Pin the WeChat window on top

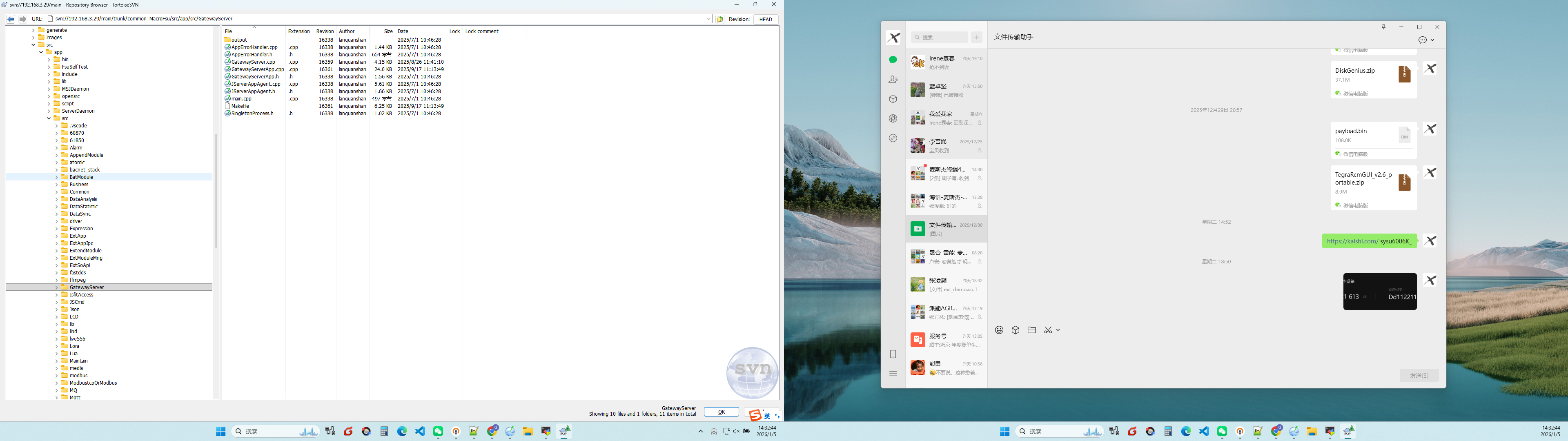pyautogui.click(x=1383, y=27)
